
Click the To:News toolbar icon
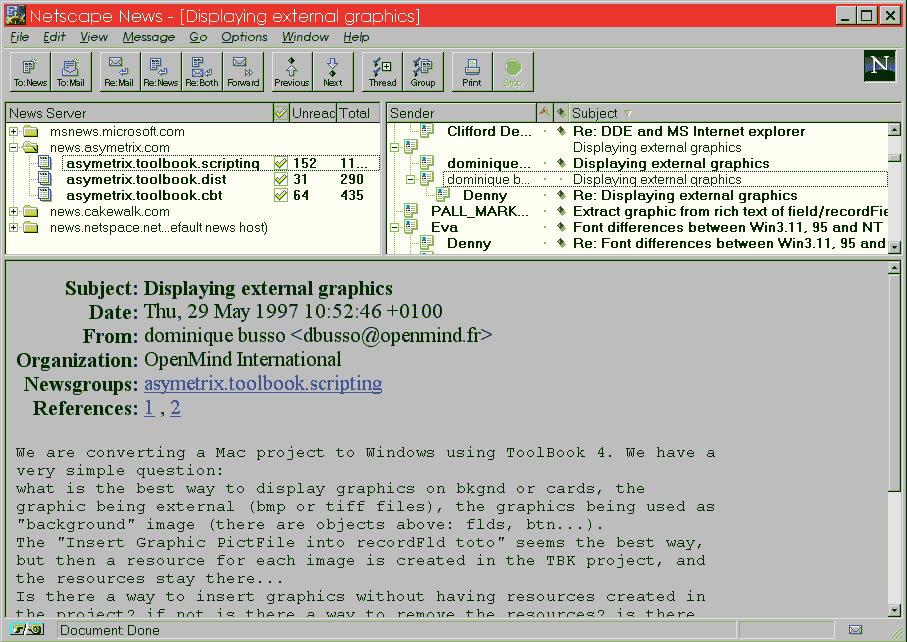point(30,72)
